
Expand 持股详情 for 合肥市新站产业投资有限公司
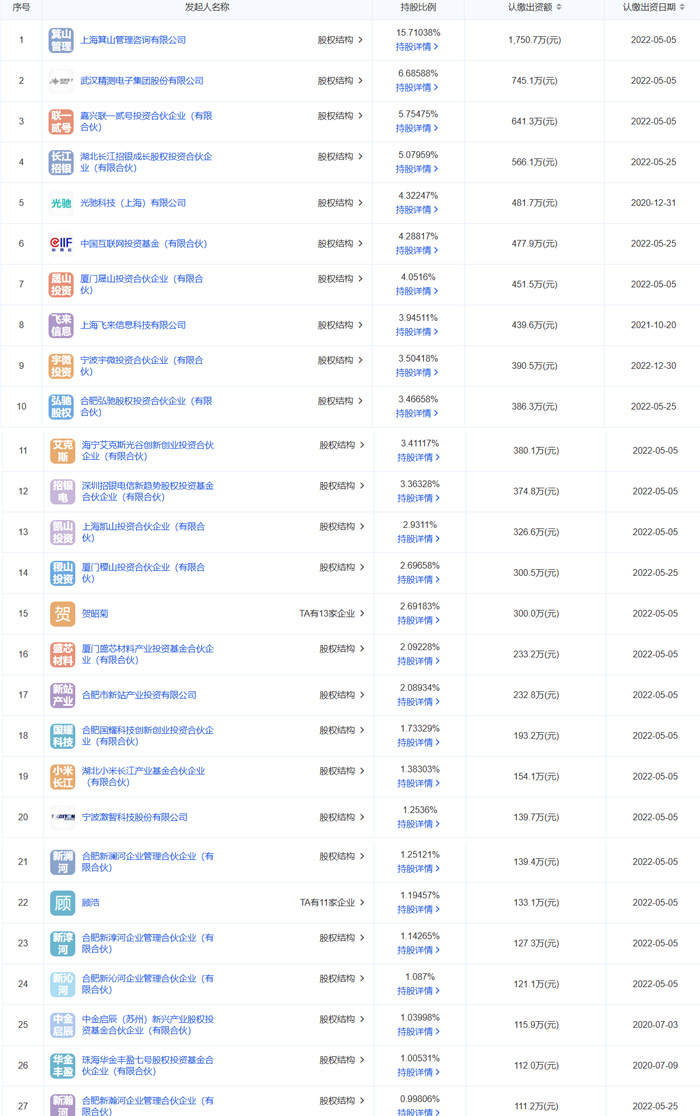point(416,702)
